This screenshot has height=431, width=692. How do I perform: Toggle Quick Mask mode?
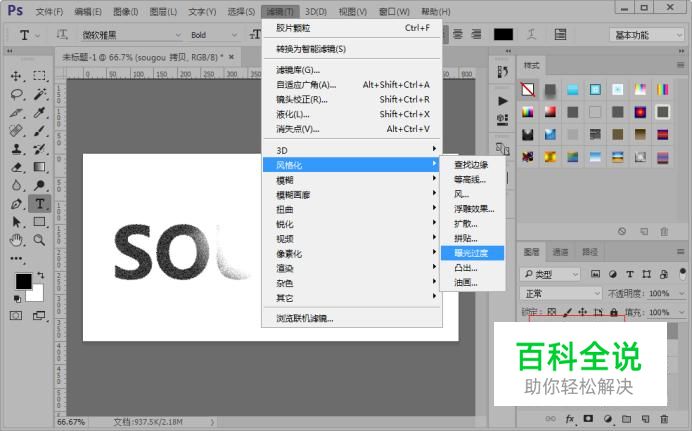coord(16,315)
